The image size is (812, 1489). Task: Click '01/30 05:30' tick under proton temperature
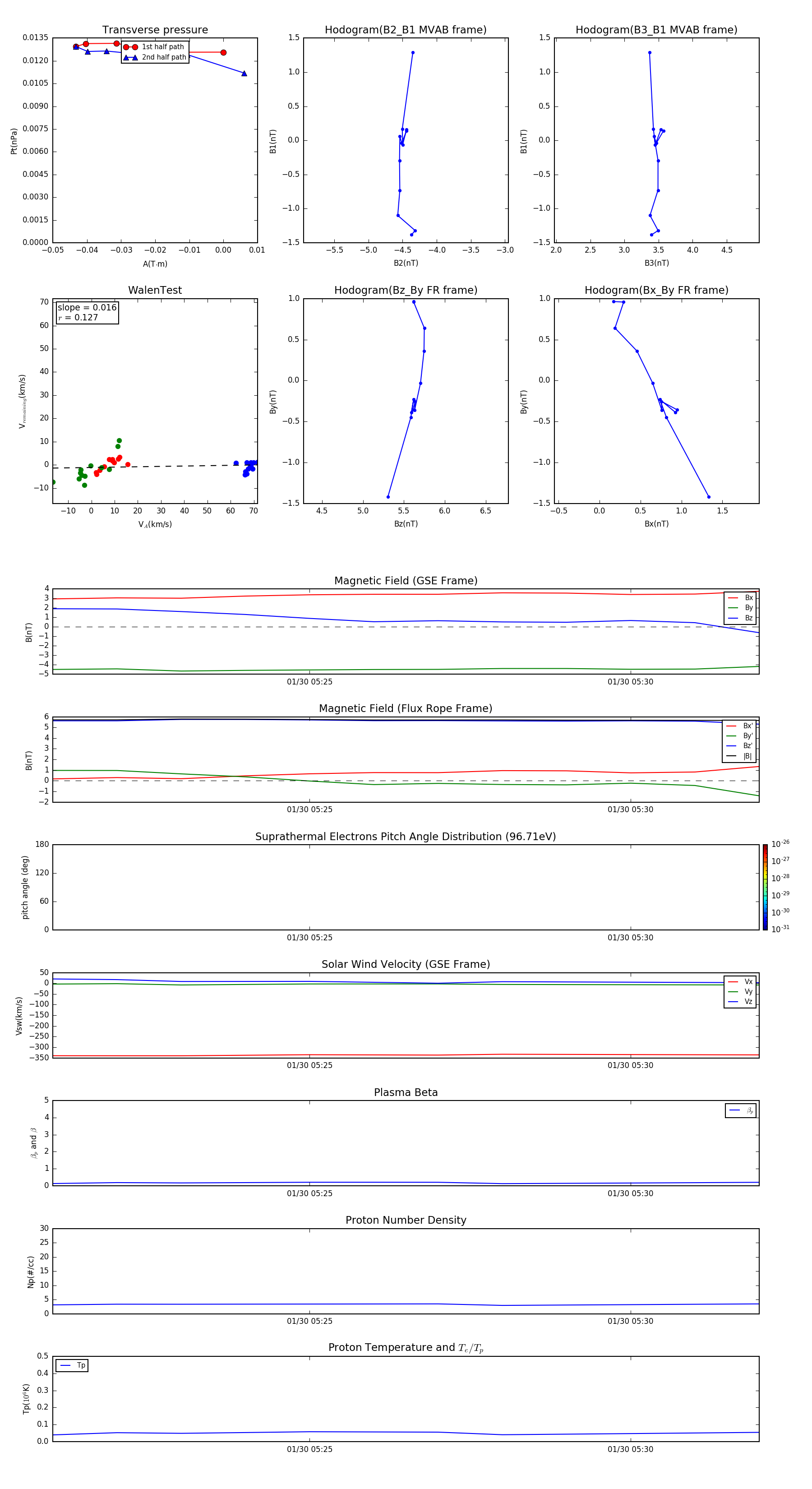pyautogui.click(x=631, y=1449)
